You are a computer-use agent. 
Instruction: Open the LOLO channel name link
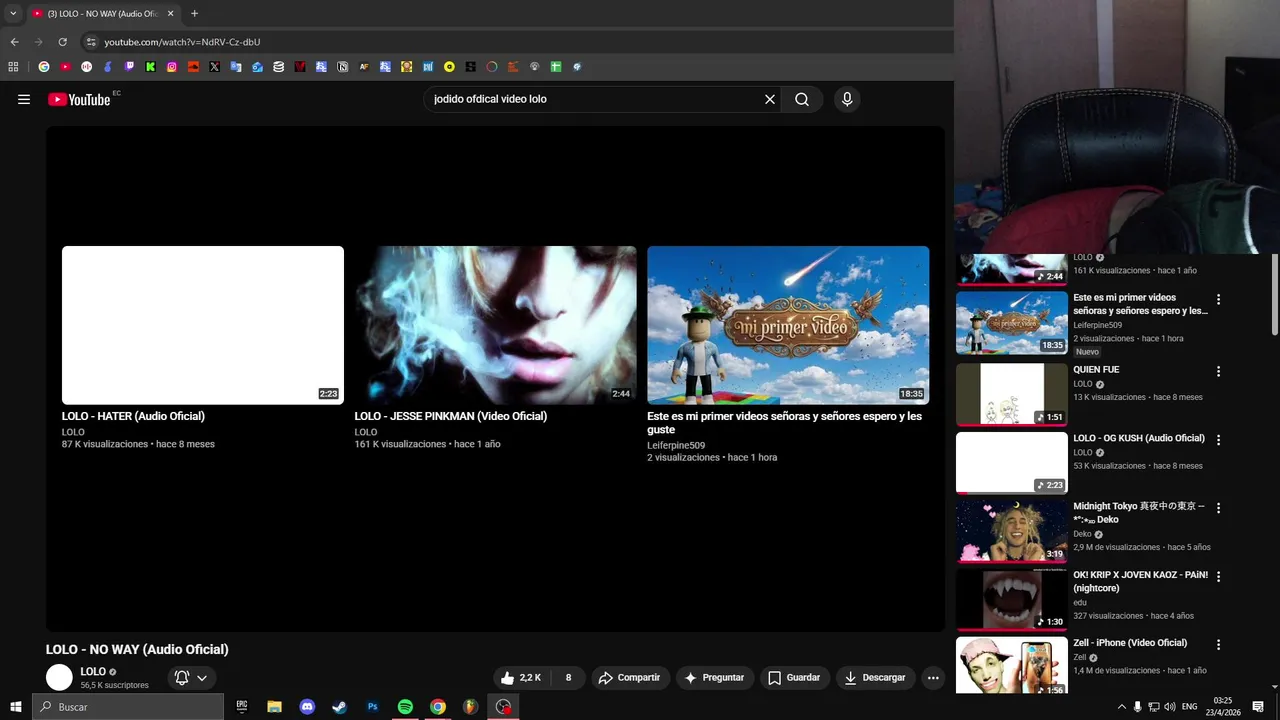click(93, 671)
